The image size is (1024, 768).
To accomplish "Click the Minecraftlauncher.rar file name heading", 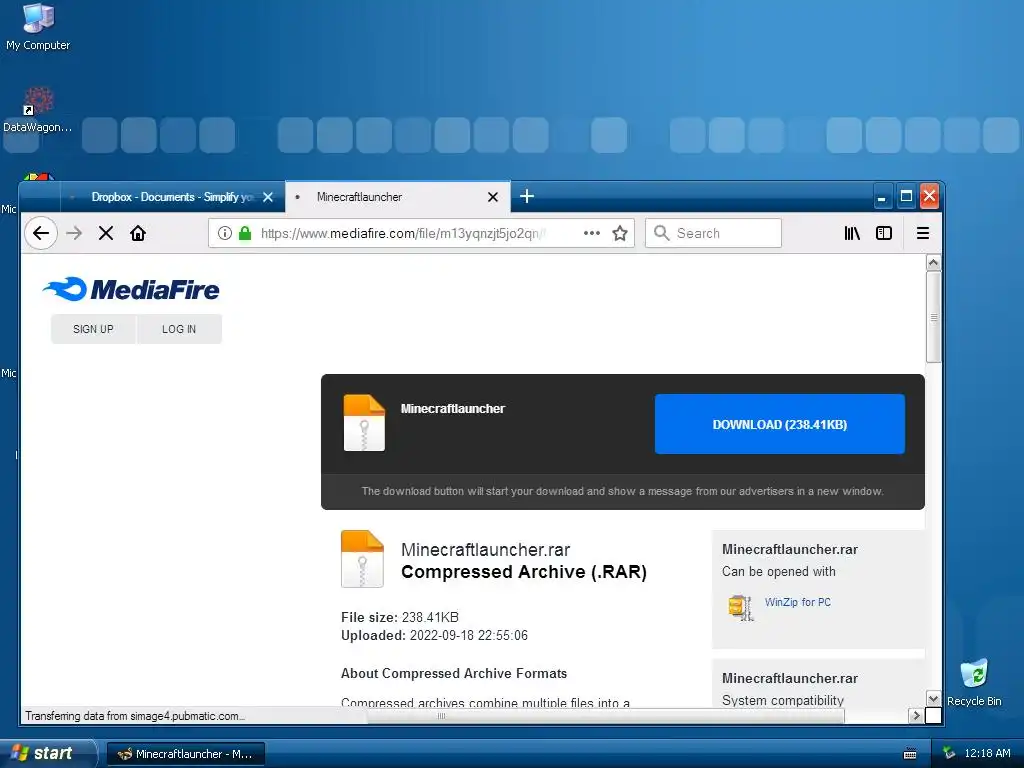I will click(x=485, y=549).
